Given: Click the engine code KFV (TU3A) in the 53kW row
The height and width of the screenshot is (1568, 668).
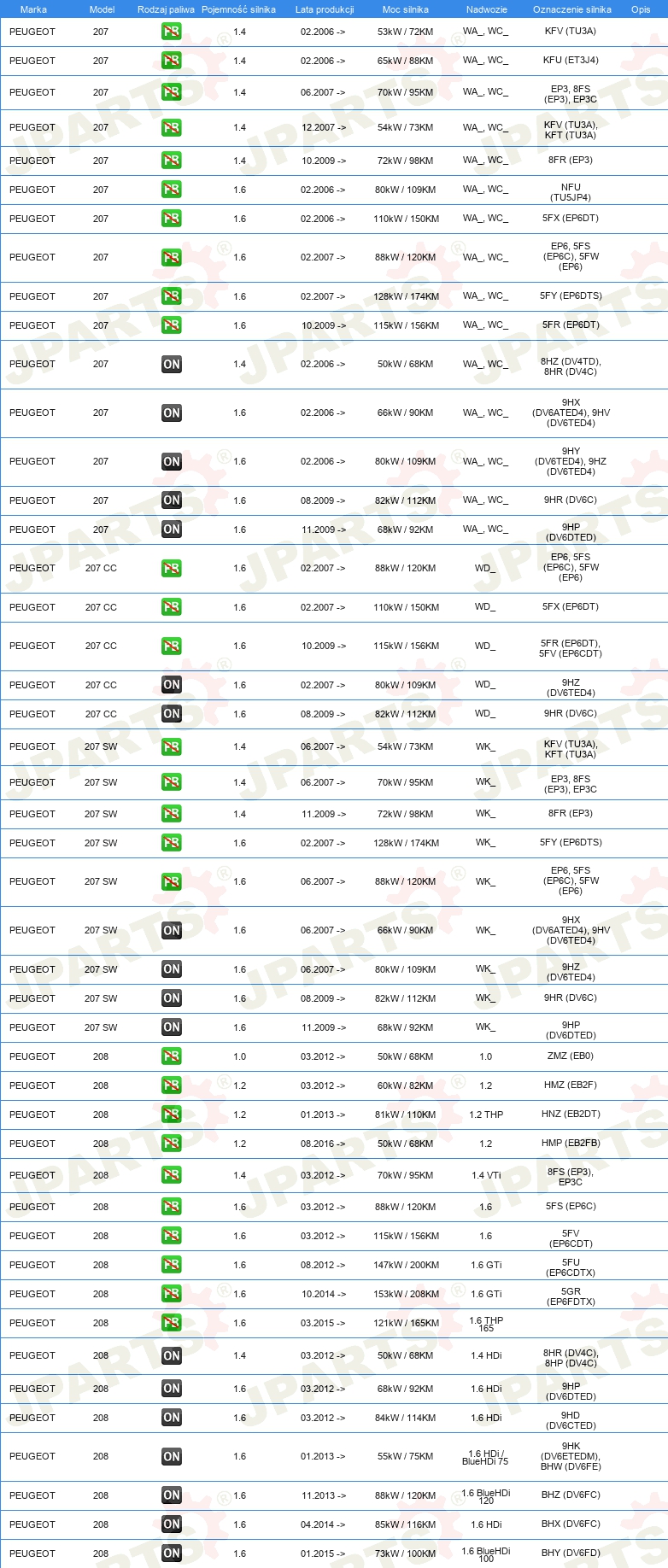Looking at the screenshot, I should point(571,31).
